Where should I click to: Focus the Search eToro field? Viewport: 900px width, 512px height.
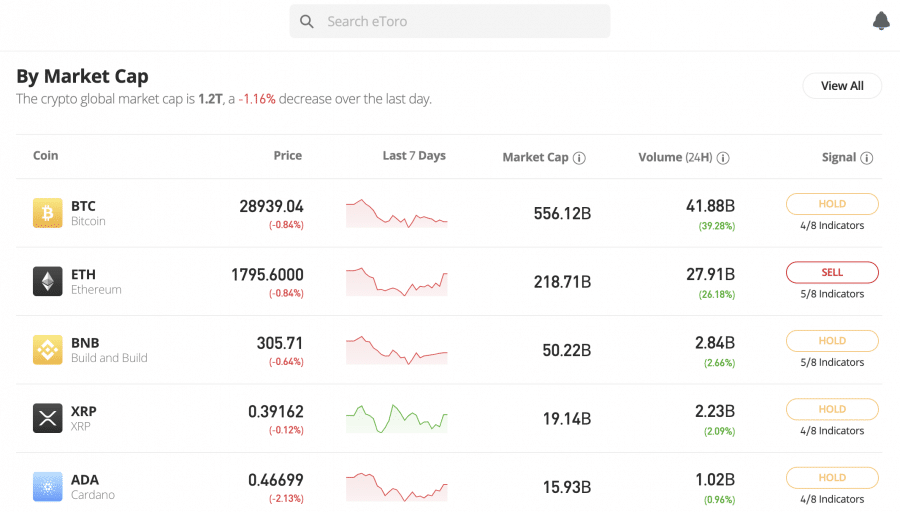click(450, 21)
